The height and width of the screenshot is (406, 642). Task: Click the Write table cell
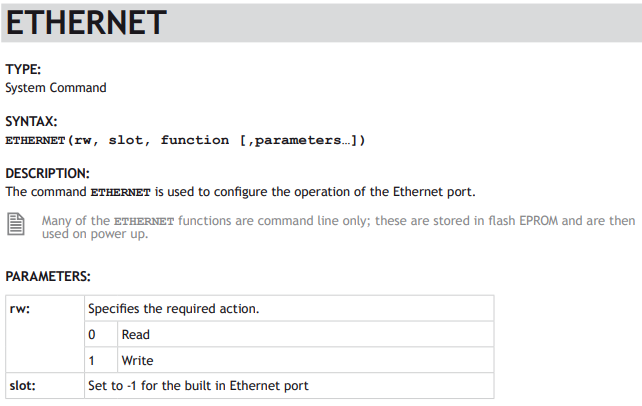pyautogui.click(x=305, y=360)
